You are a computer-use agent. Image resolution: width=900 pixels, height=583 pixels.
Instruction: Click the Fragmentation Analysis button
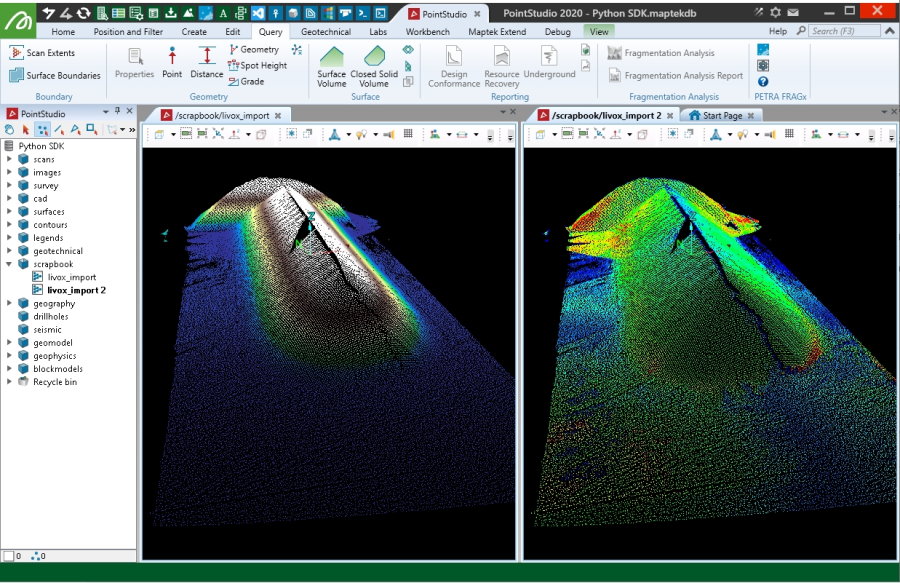coord(661,53)
